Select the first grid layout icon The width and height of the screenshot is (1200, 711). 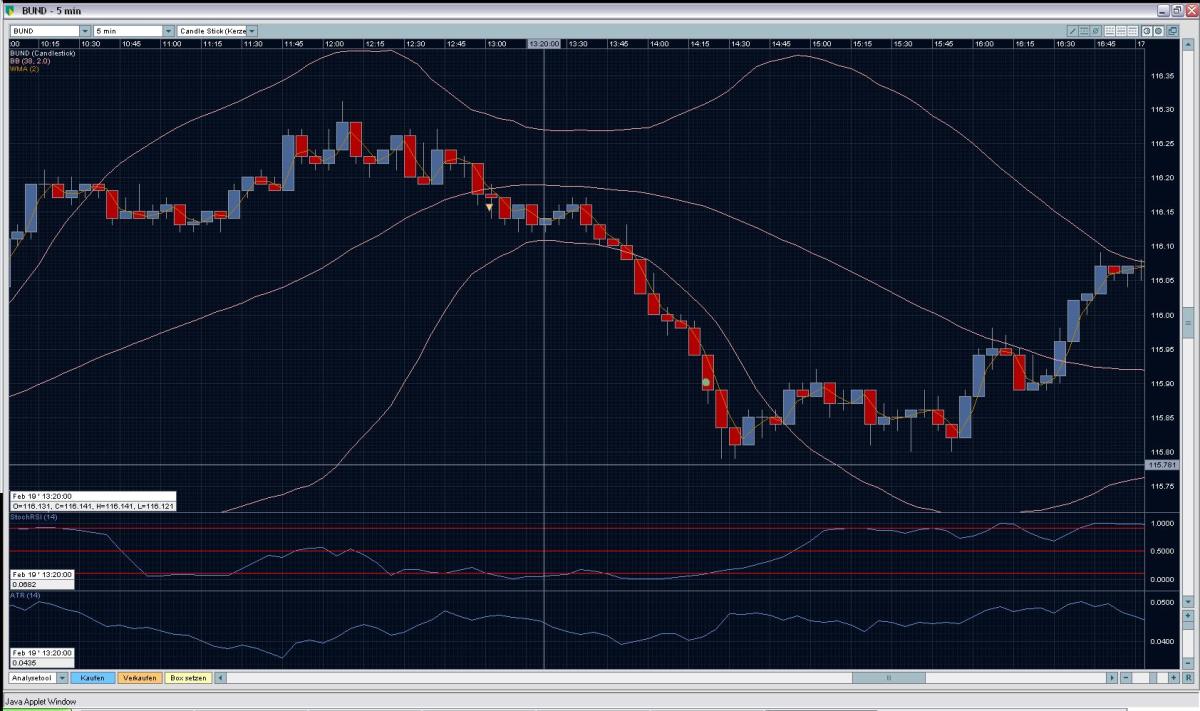[x=1110, y=31]
